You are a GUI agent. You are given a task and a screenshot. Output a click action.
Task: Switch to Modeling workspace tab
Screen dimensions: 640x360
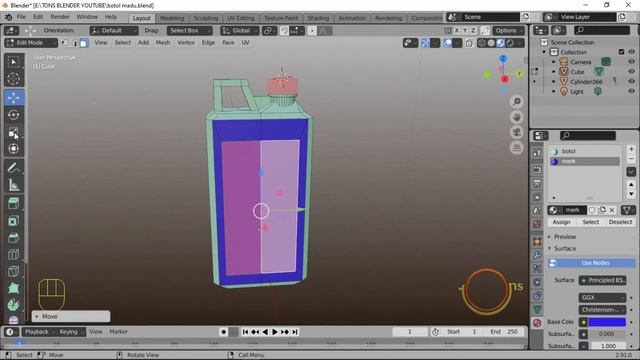172,18
